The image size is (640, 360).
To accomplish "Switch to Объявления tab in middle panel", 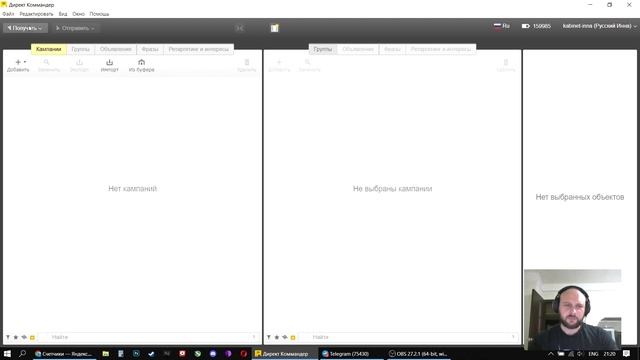I will coord(358,49).
